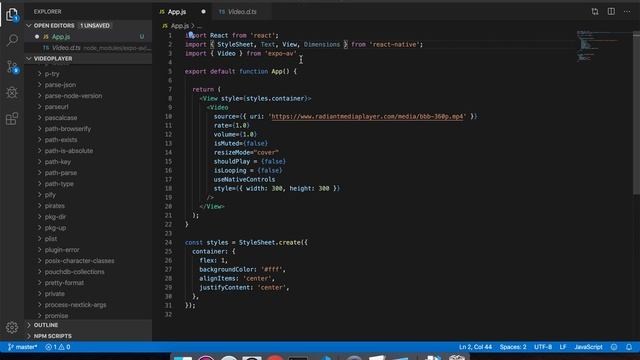Expand the NPM Scripts section
Image resolution: width=640 pixels, height=360 pixels.
(x=88, y=336)
